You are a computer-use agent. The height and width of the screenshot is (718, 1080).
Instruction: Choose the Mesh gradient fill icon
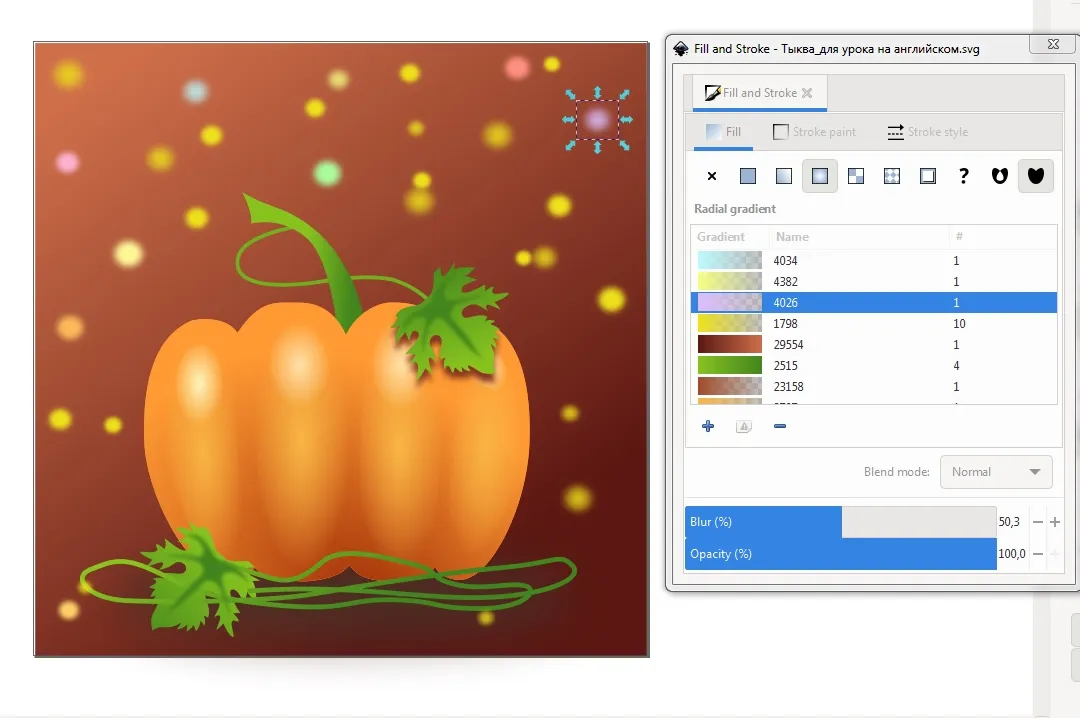tap(856, 176)
